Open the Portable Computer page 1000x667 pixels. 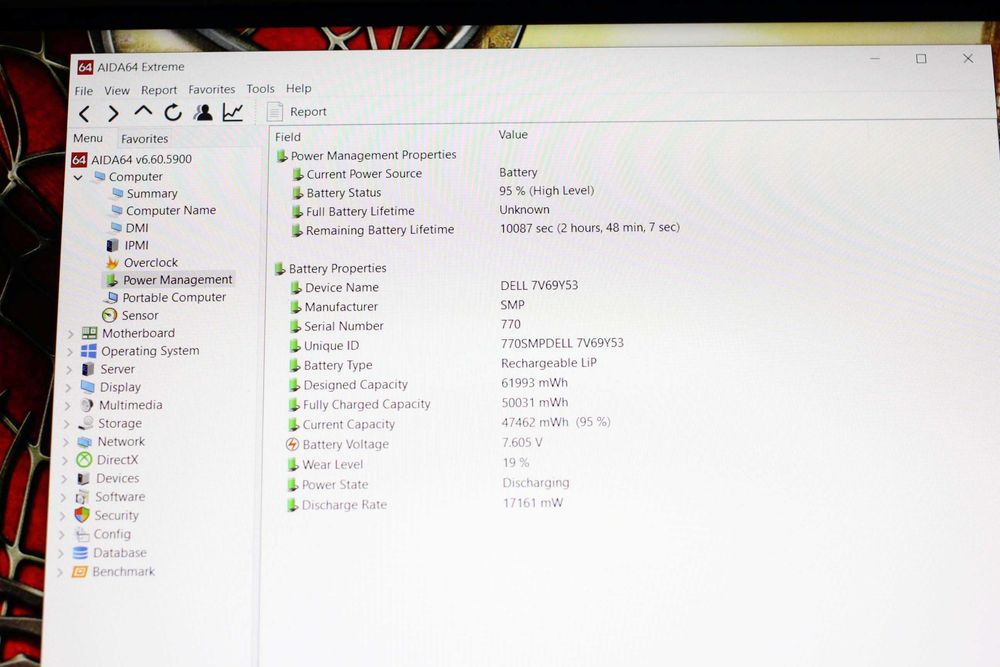(165, 298)
